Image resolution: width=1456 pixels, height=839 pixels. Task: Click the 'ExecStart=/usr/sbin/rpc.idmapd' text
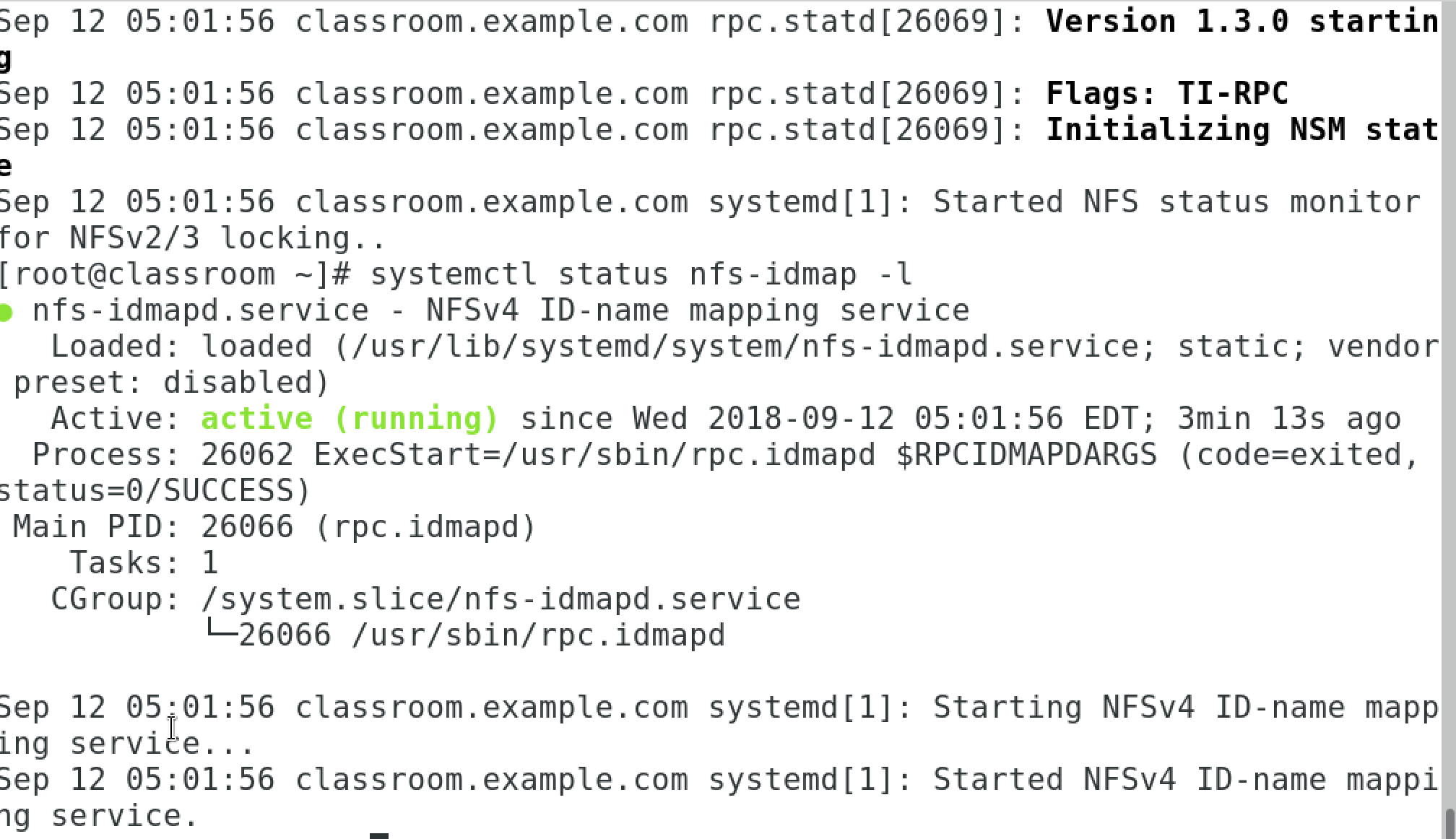pyautogui.click(x=594, y=455)
